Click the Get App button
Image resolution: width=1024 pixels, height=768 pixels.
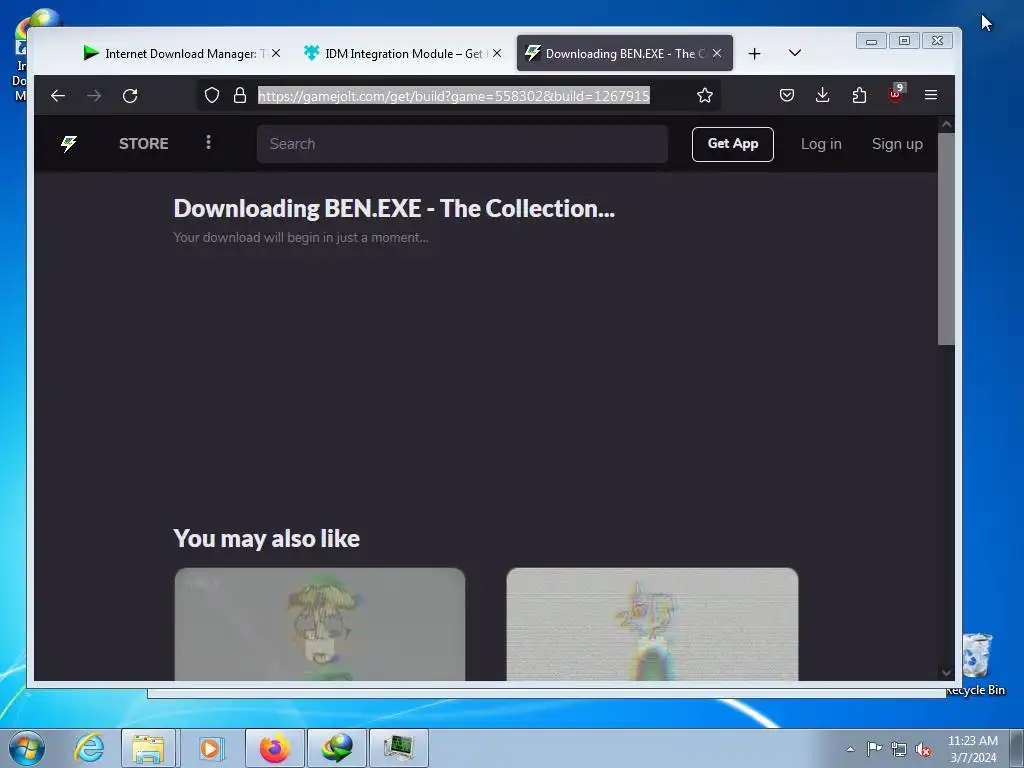(x=733, y=144)
